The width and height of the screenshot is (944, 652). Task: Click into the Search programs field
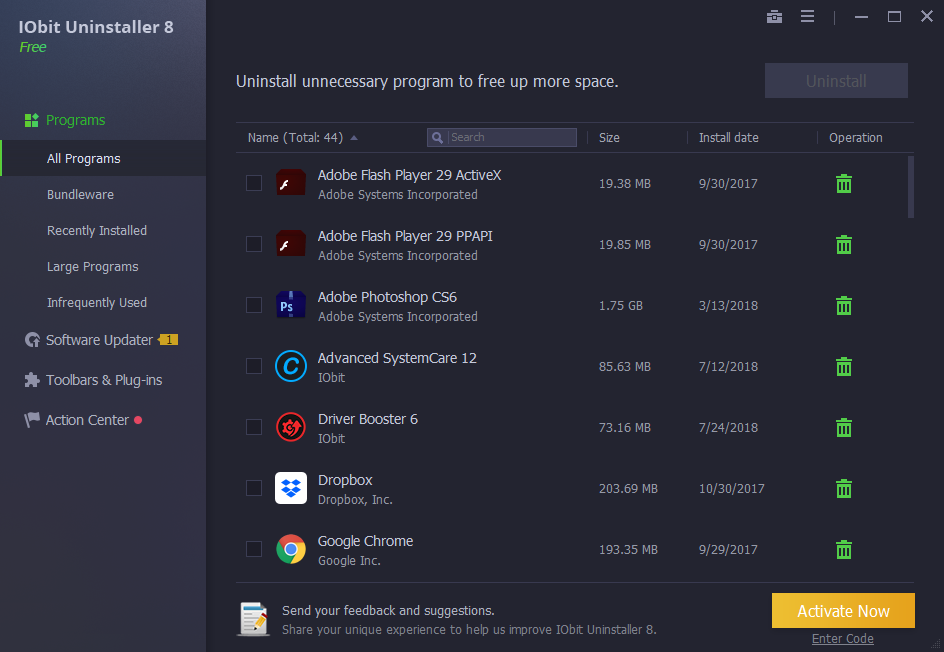(x=502, y=137)
